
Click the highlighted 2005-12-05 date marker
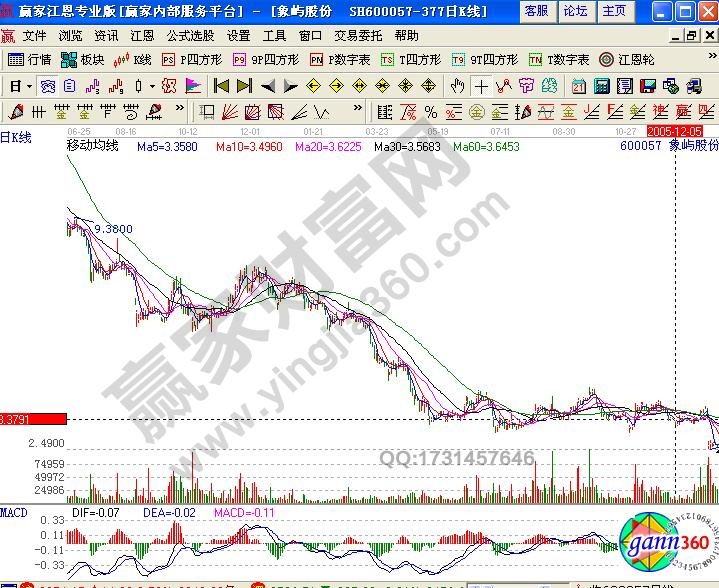[675, 131]
